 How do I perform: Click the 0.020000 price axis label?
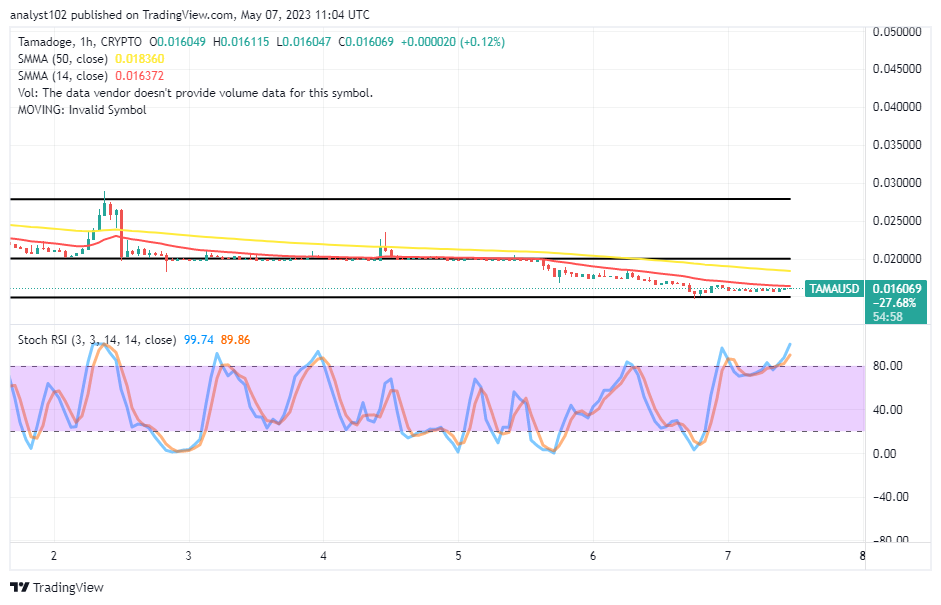(x=897, y=259)
